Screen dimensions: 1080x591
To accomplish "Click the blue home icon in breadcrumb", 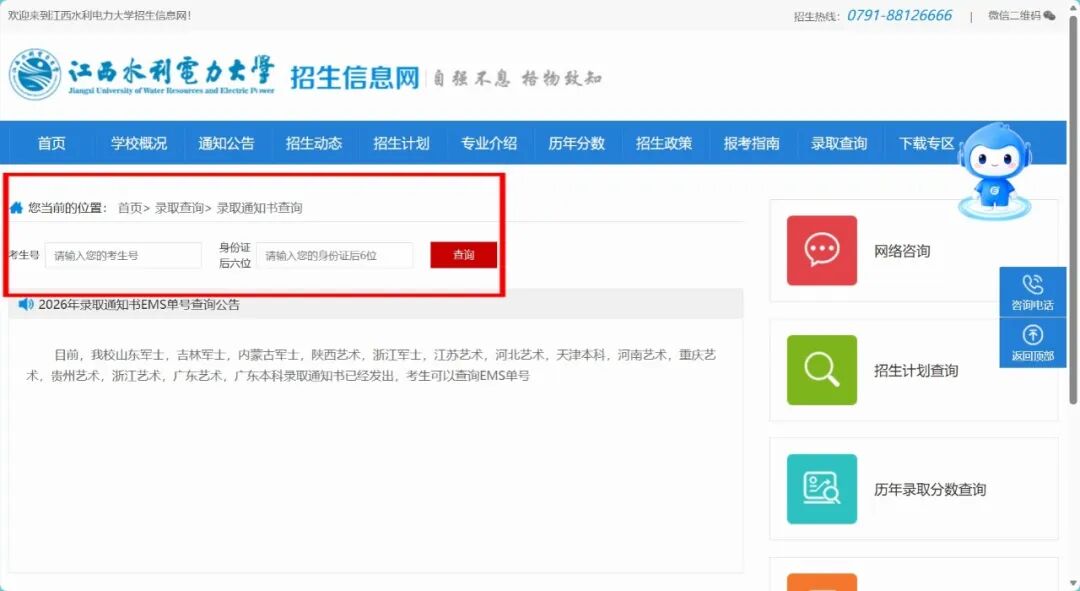I will pyautogui.click(x=17, y=207).
